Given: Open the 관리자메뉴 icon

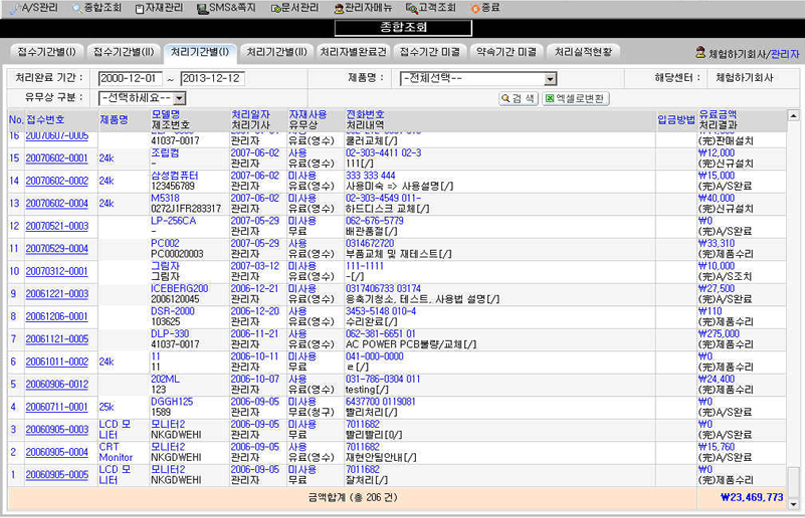Looking at the screenshot, I should [338, 8].
